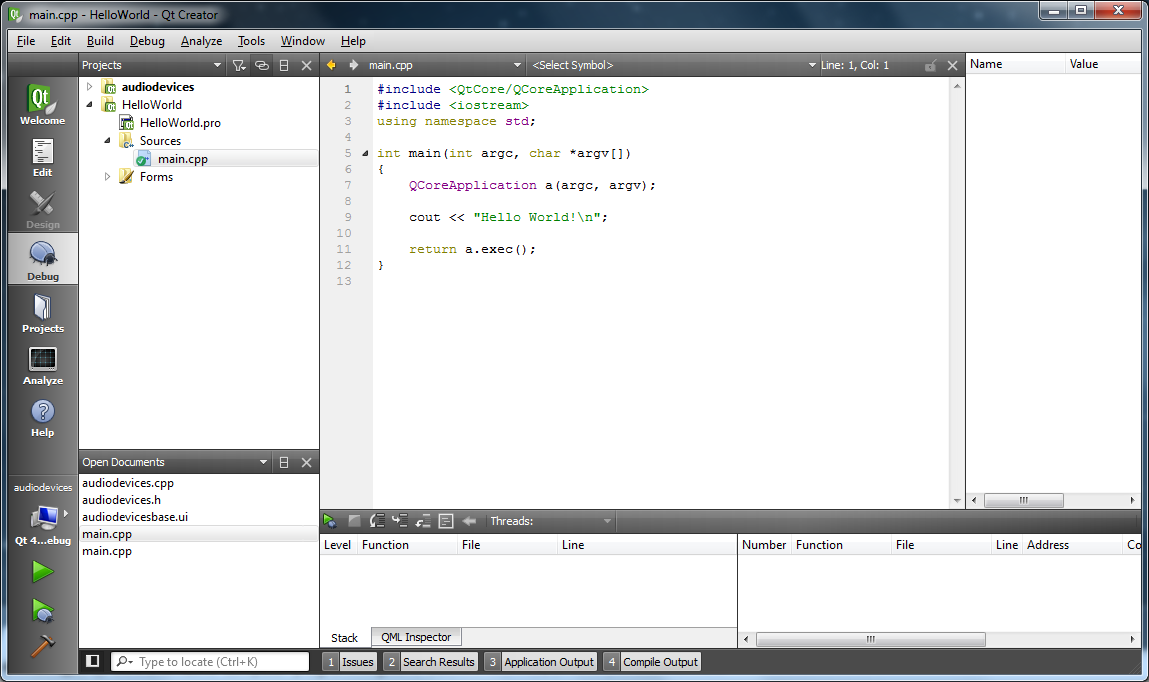Click the Step Into debugger icon
Screen dimensions: 1149x682
pyautogui.click(x=400, y=521)
